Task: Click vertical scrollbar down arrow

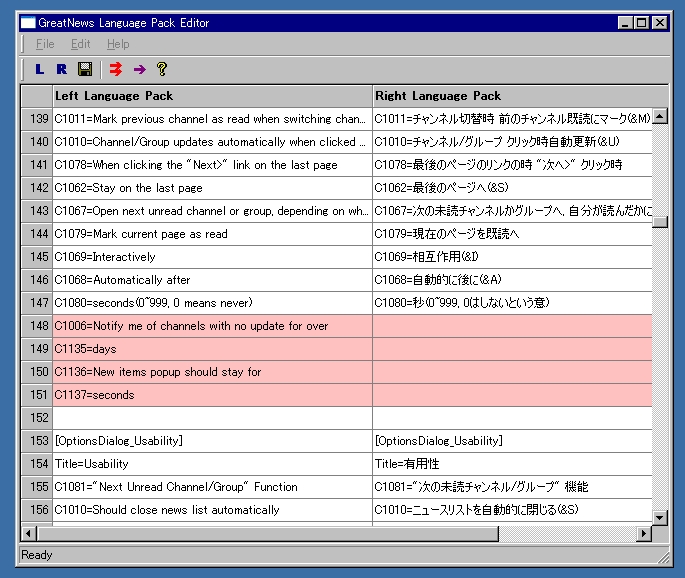Action: (660, 518)
